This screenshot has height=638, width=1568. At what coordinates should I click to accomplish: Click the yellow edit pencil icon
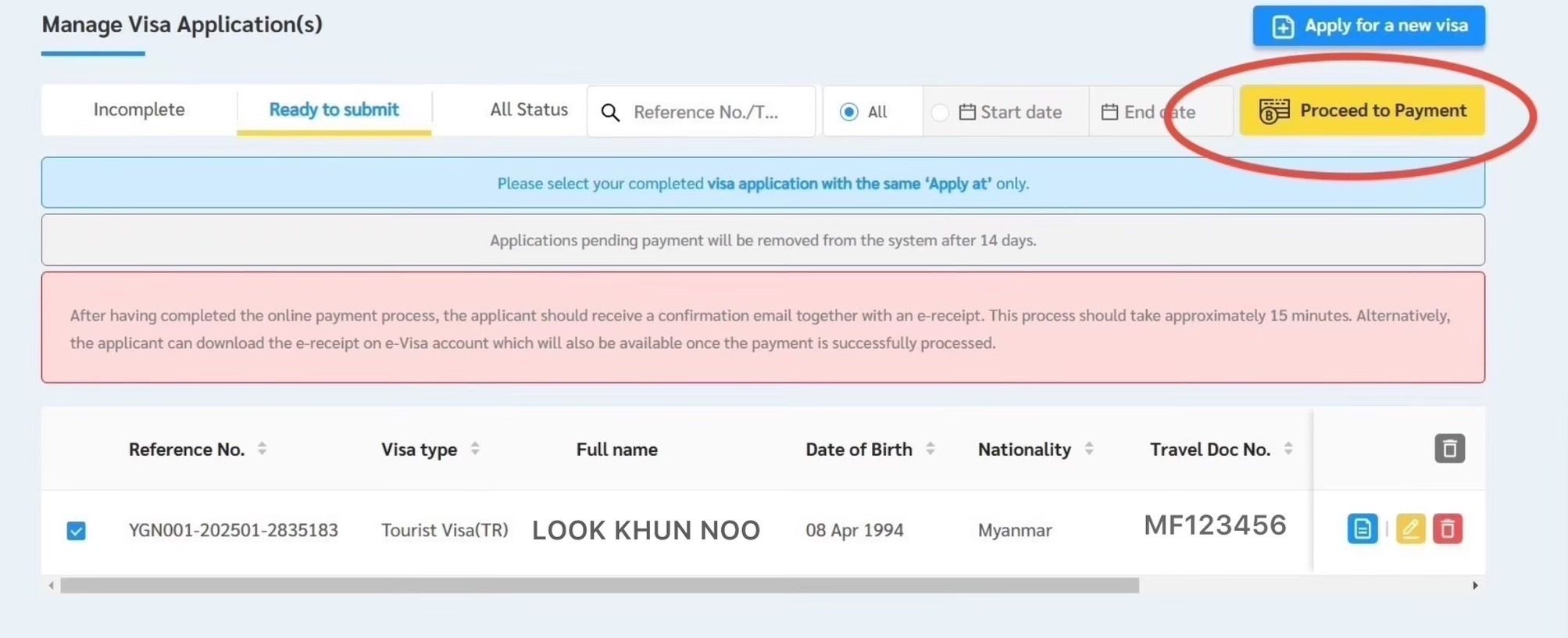[1410, 529]
